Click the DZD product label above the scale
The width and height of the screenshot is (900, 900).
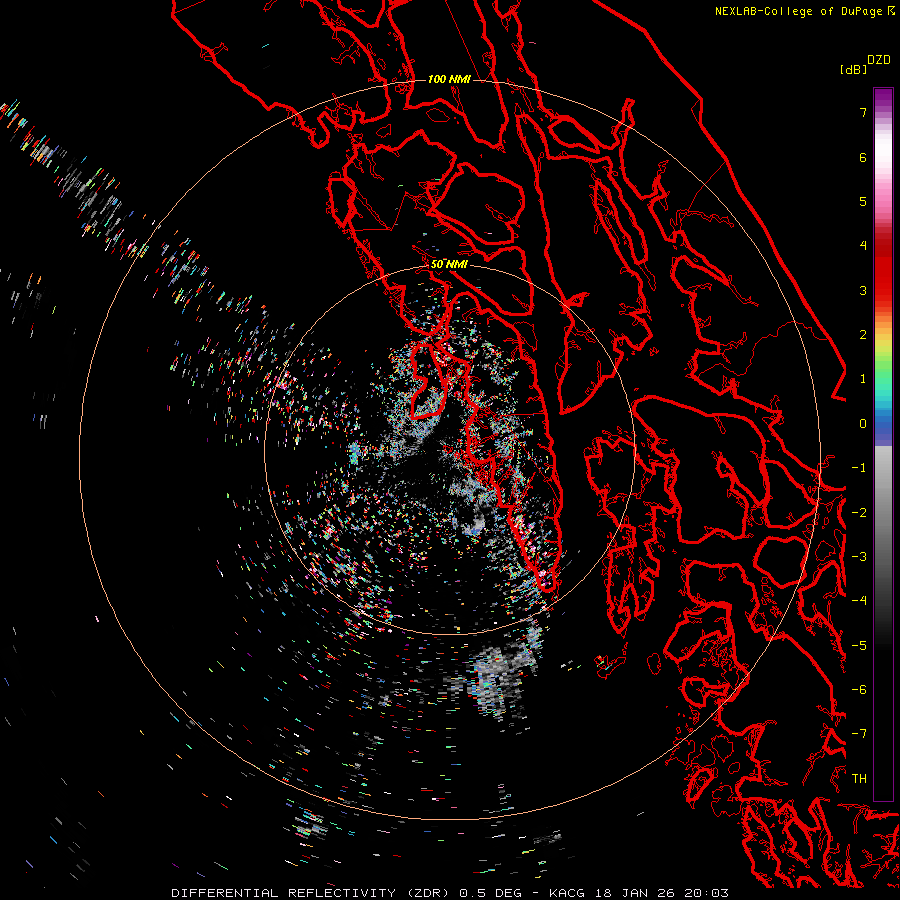pyautogui.click(x=879, y=60)
